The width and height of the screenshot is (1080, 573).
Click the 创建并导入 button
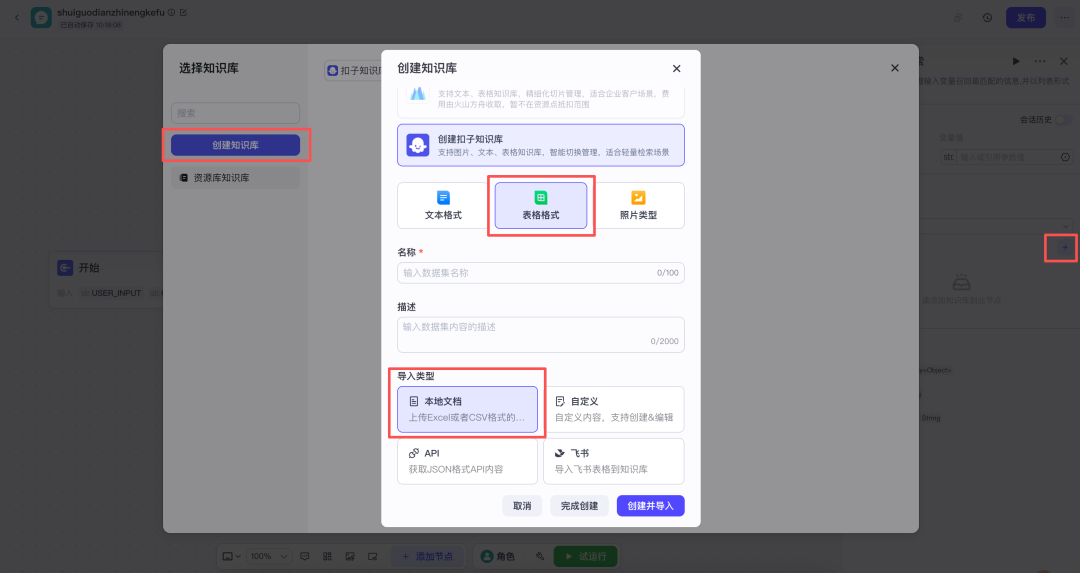click(650, 506)
